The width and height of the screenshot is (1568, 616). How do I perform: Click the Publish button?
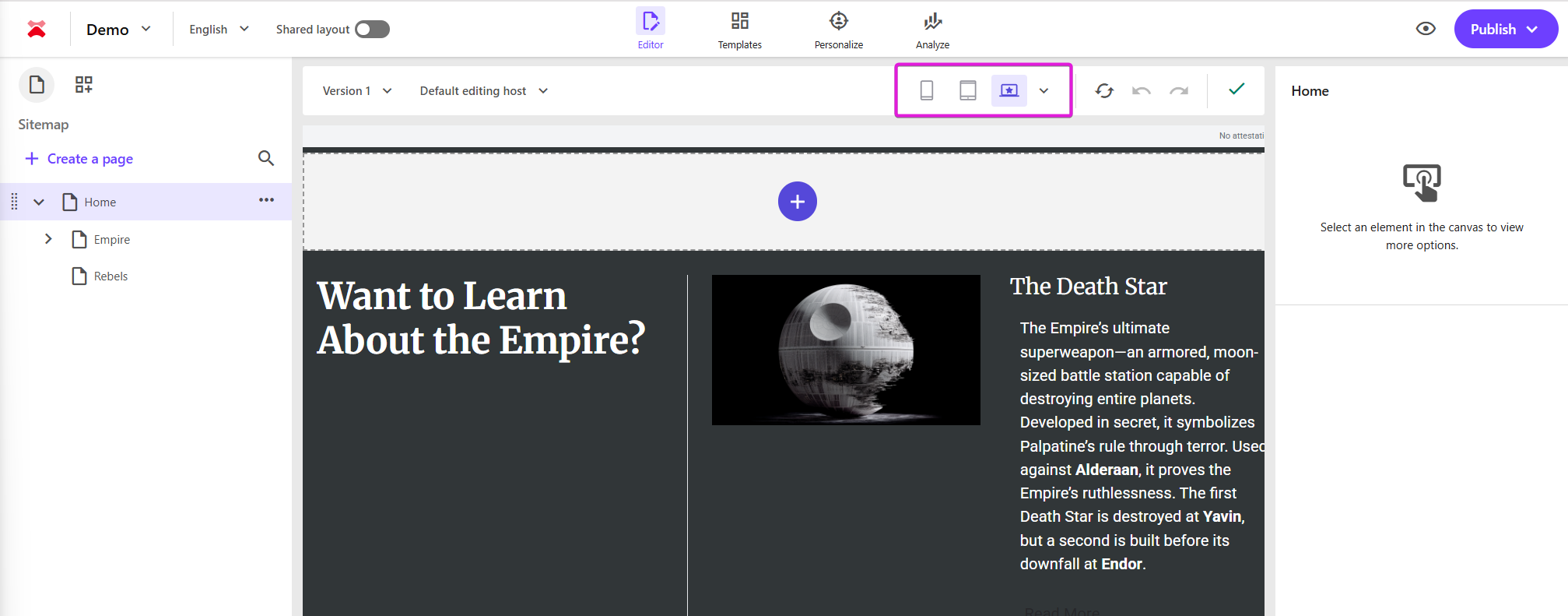coord(1506,29)
